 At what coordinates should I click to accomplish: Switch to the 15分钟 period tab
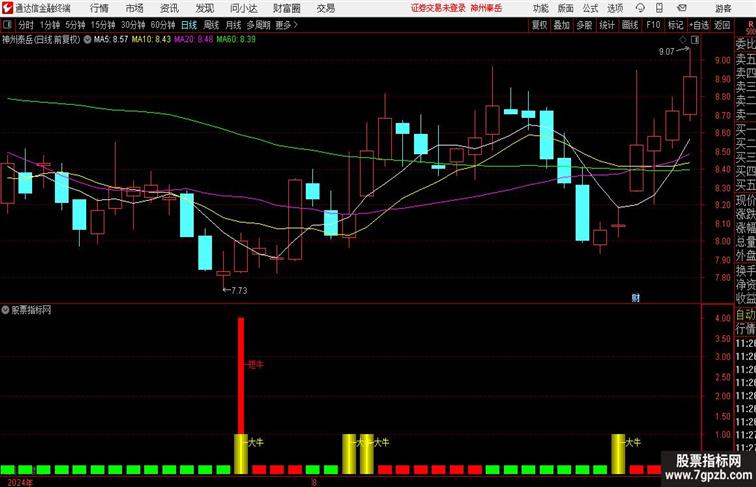tap(103, 25)
